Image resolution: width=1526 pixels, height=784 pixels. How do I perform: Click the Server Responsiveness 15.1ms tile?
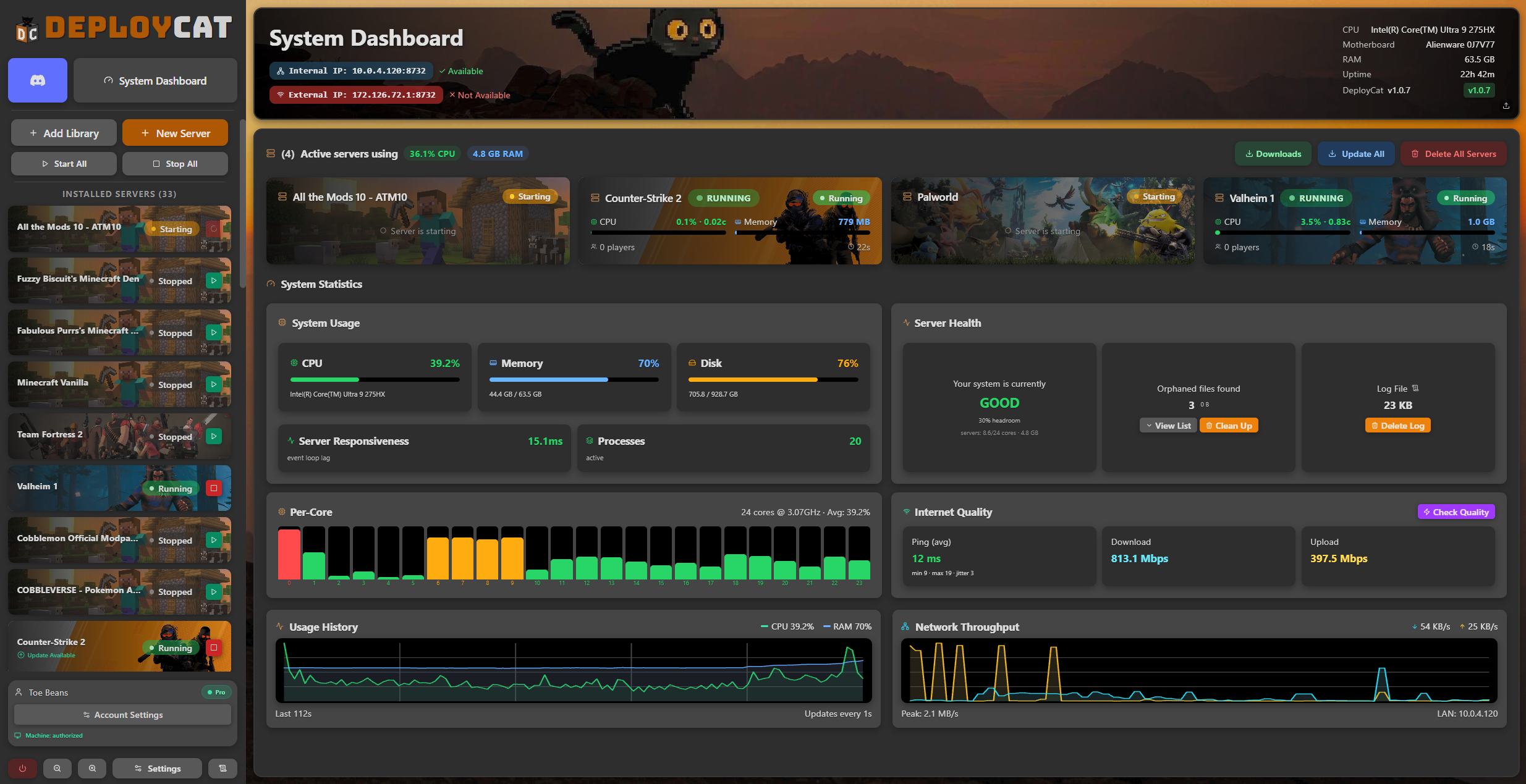pyautogui.click(x=424, y=448)
